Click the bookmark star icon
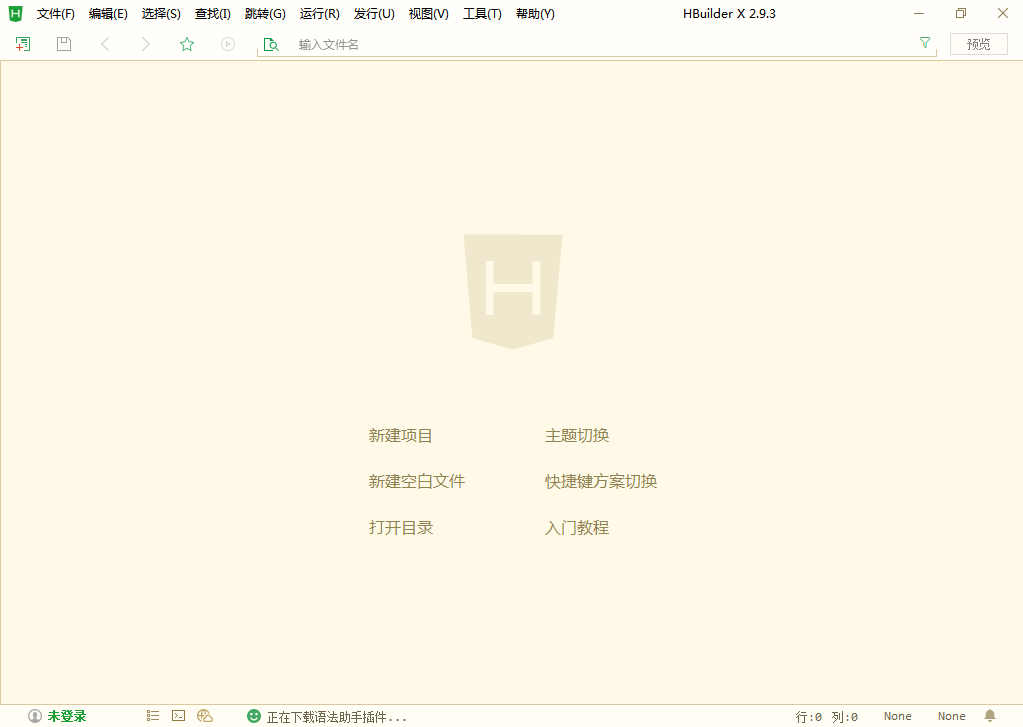 coord(187,44)
